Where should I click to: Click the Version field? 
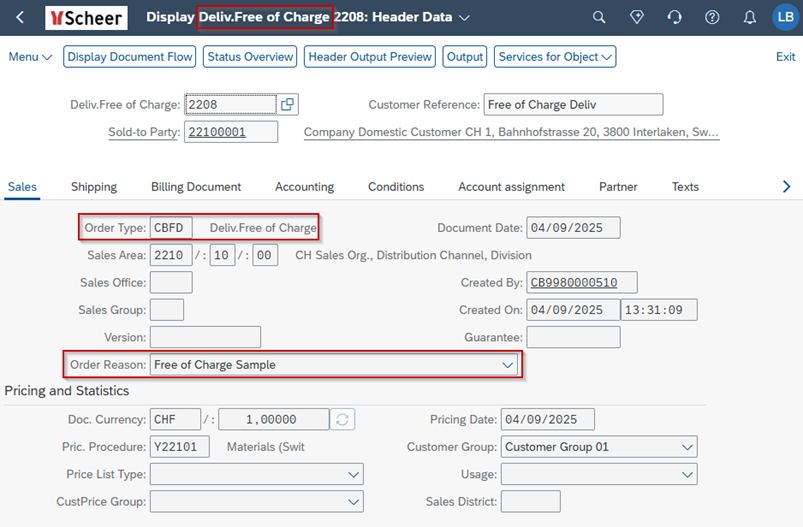click(205, 338)
